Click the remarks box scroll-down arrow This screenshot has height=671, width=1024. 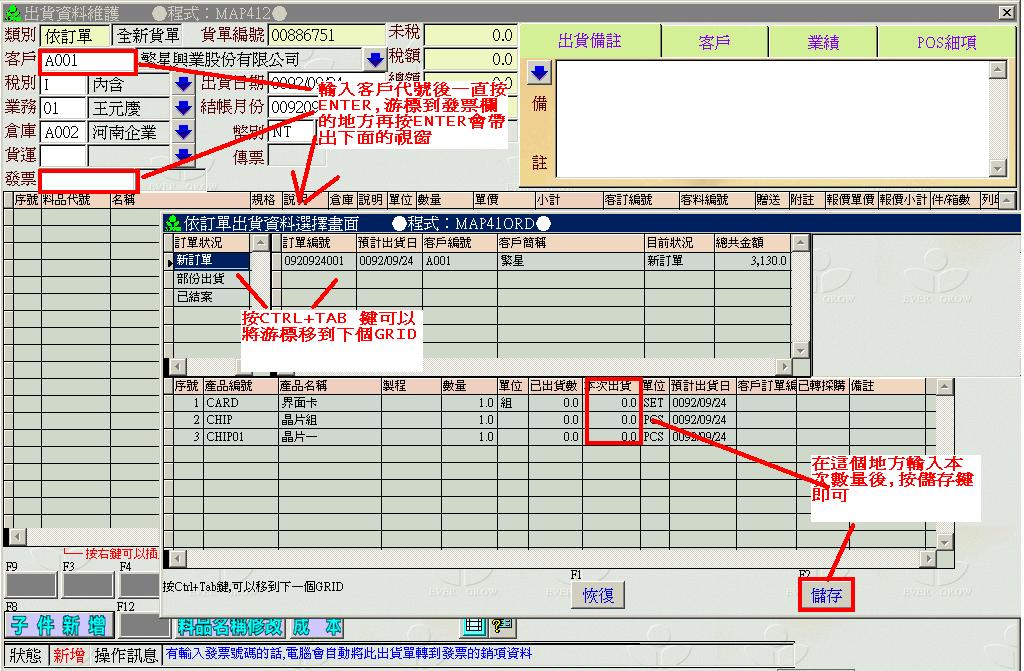pyautogui.click(x=996, y=168)
